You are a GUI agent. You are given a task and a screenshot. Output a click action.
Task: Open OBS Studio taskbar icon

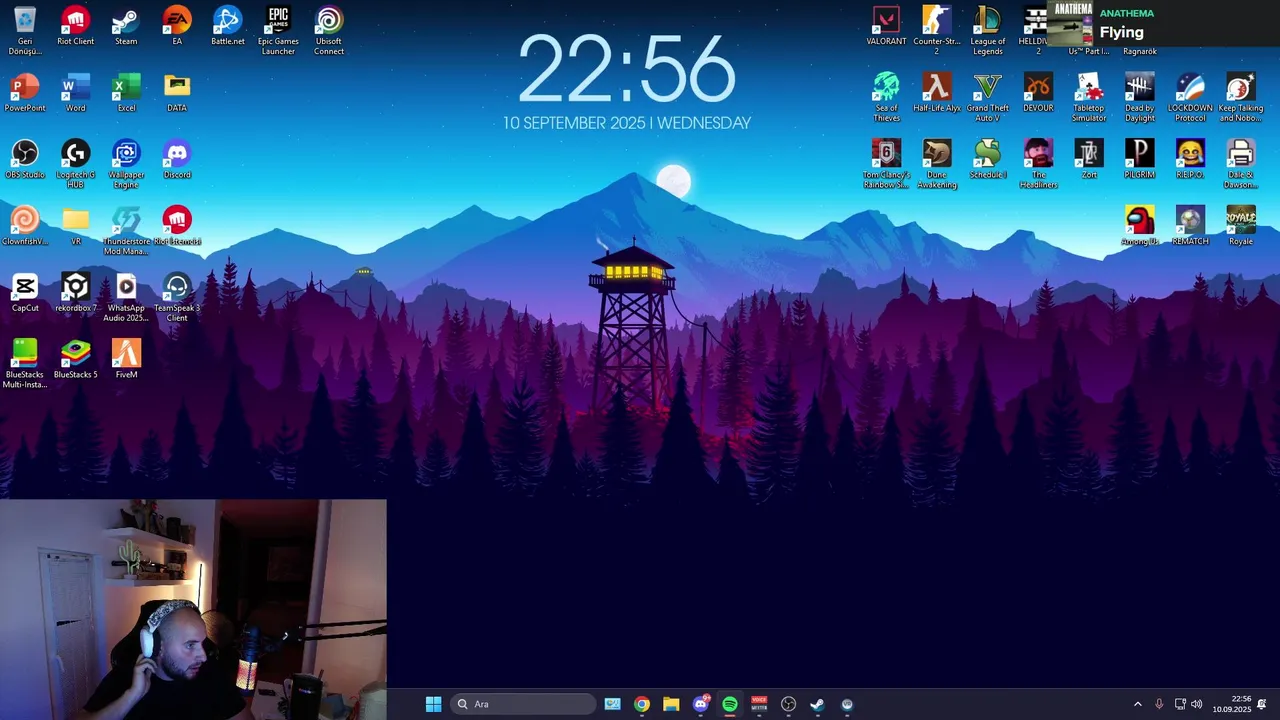point(788,704)
